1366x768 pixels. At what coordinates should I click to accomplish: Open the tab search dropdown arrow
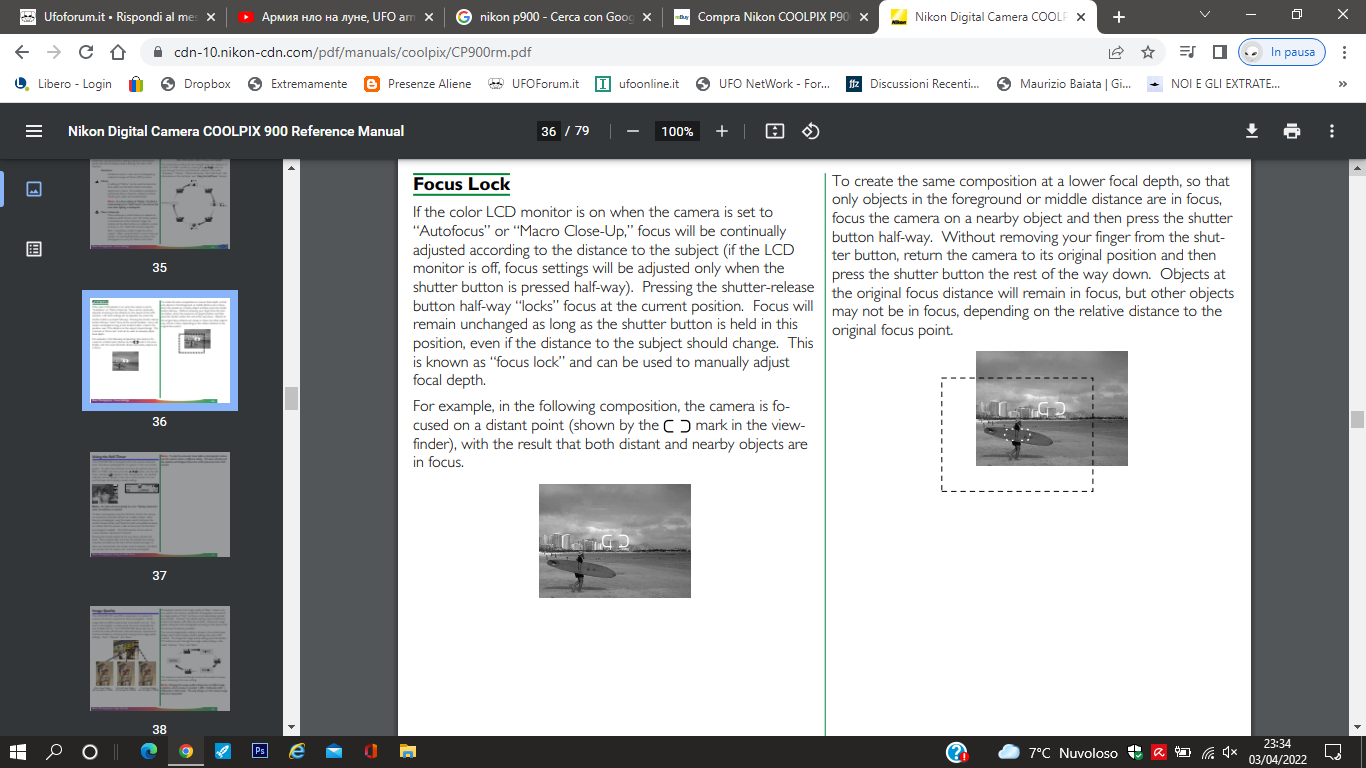click(1204, 15)
